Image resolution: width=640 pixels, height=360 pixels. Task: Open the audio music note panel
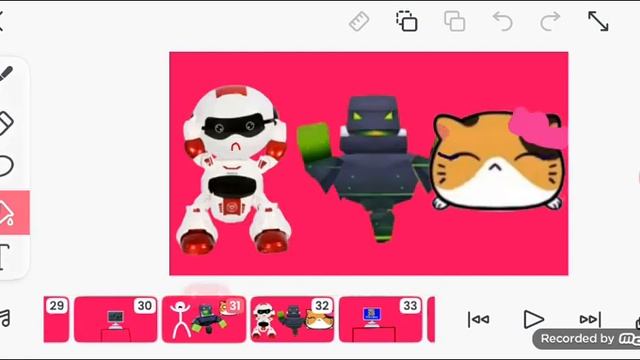[x=5, y=318]
